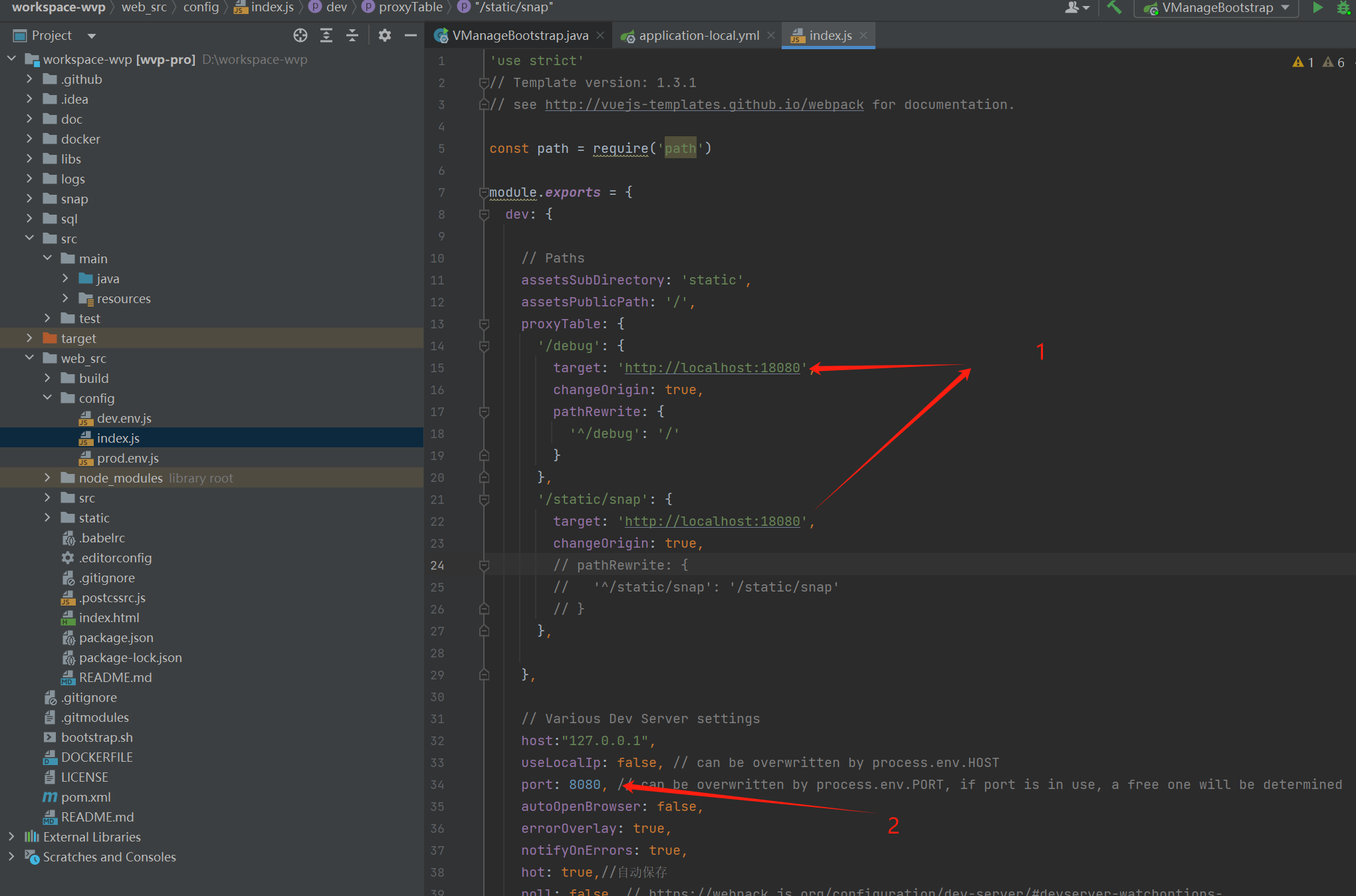
Task: Open vuejs-templates webpack documentation link
Action: click(705, 104)
